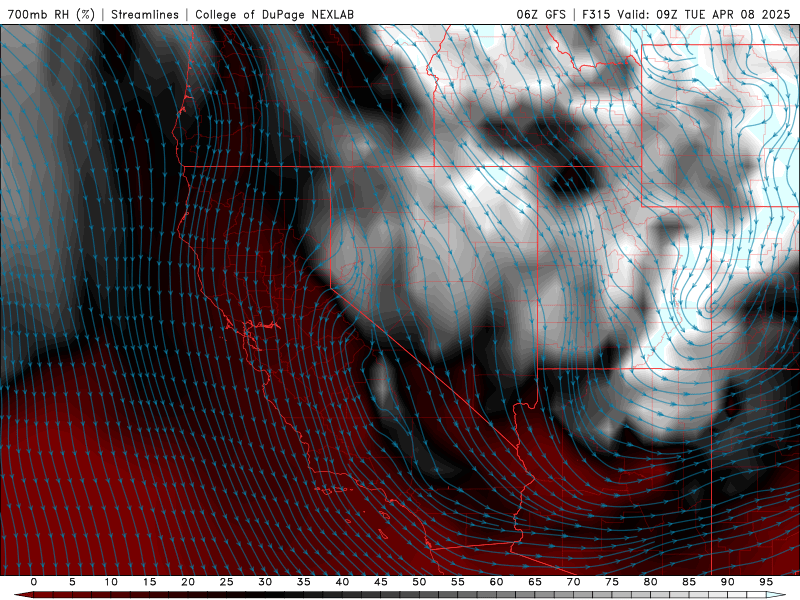The height and width of the screenshot is (600, 800).
Task: Click the '75' value on color scale
Action: 612,582
